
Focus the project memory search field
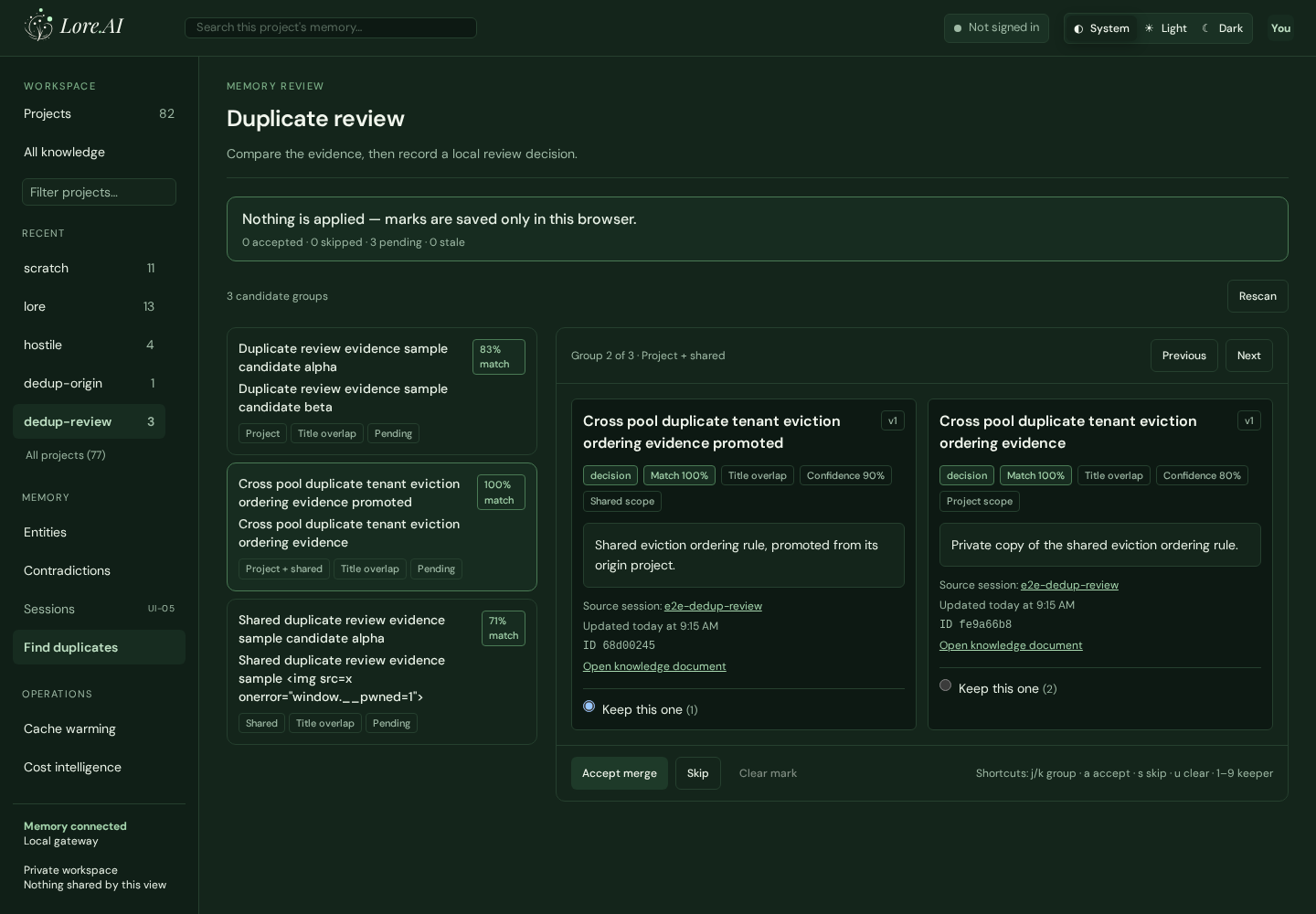point(331,27)
